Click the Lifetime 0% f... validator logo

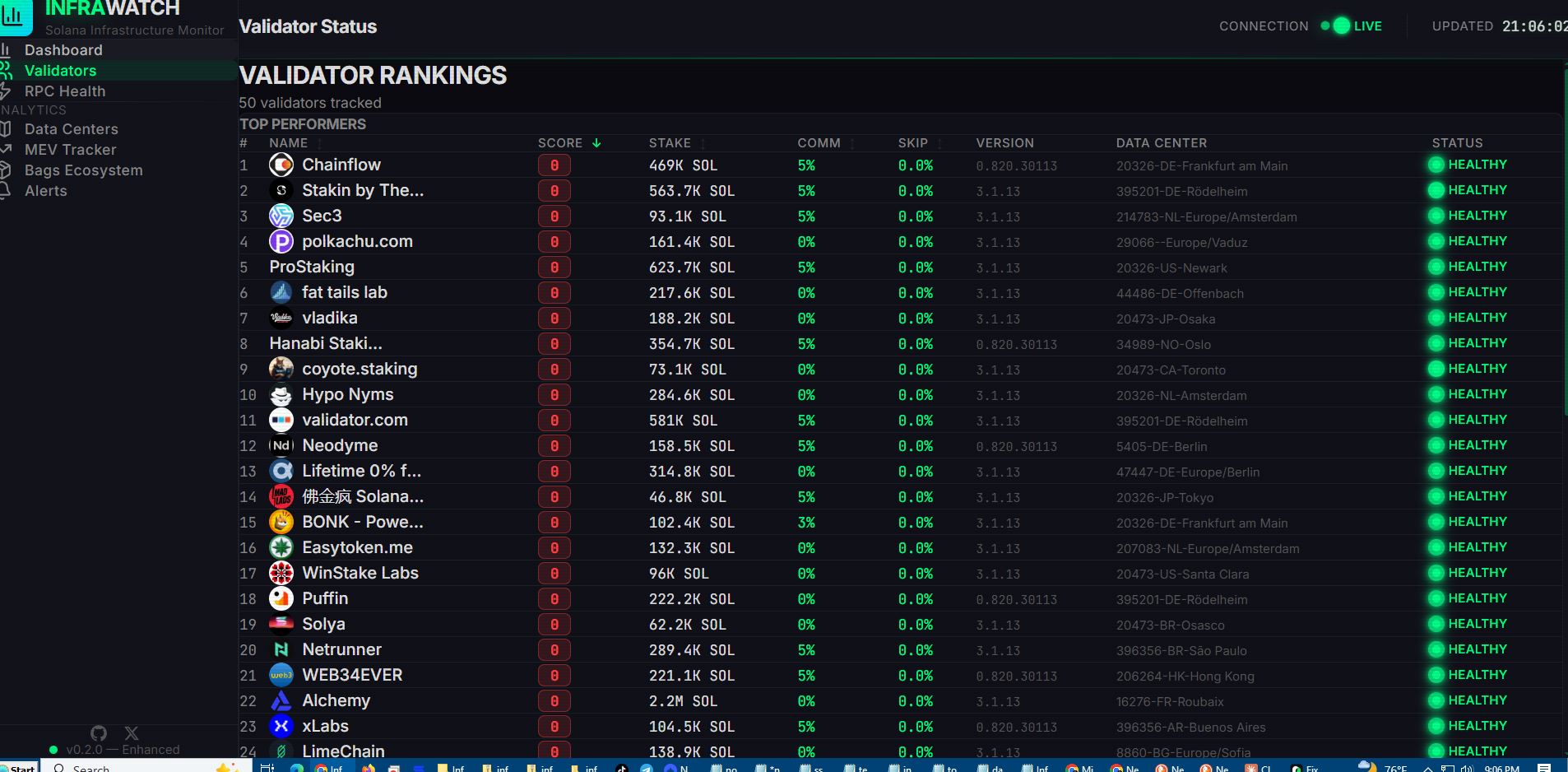tap(281, 471)
